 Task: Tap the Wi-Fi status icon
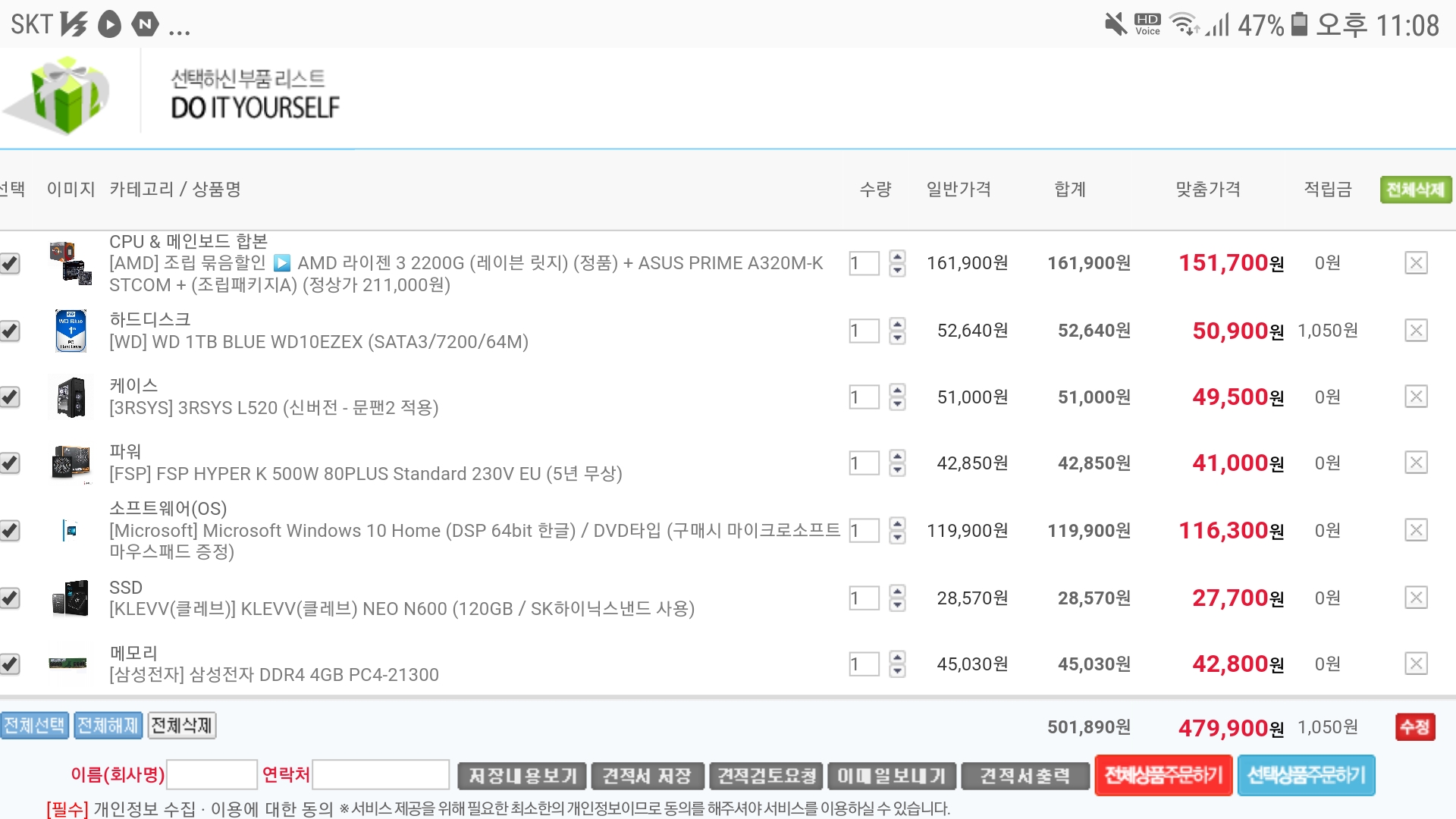coord(1184,24)
